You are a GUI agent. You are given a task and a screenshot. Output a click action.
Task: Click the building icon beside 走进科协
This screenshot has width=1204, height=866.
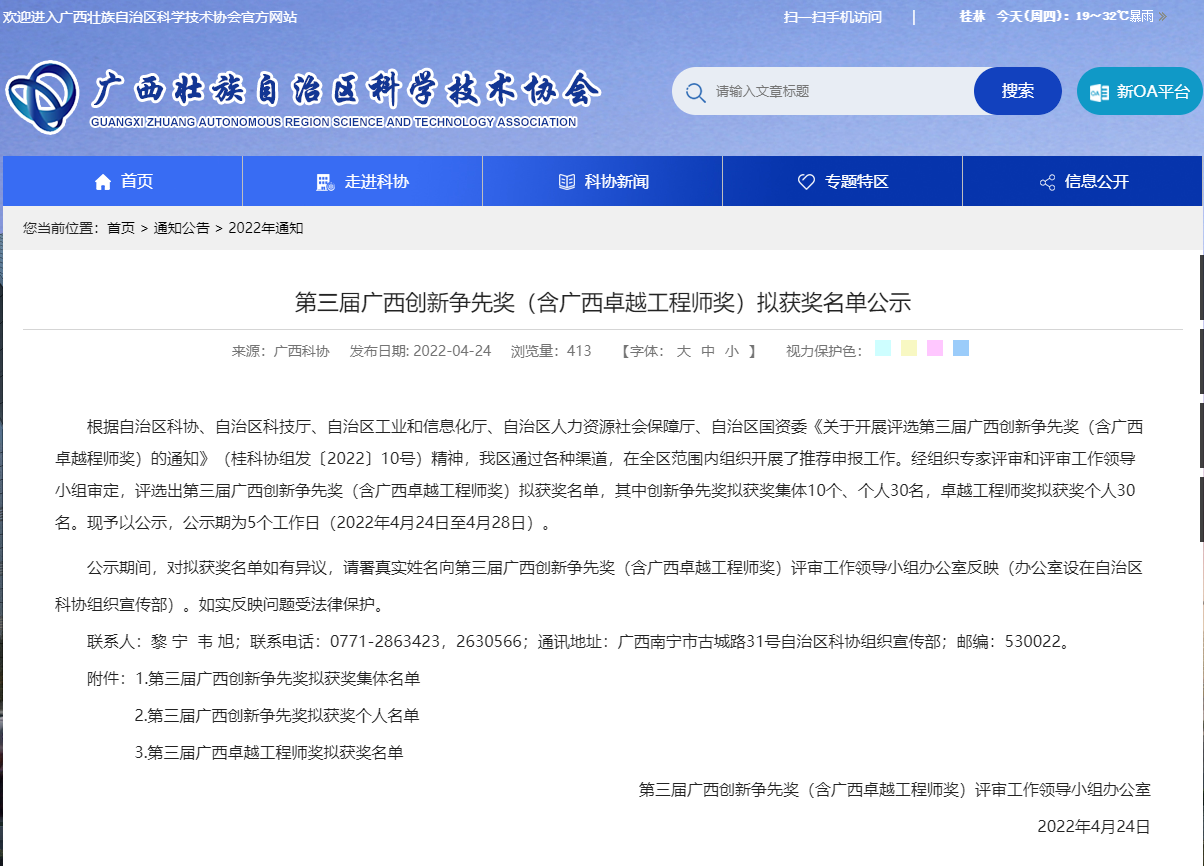(324, 182)
